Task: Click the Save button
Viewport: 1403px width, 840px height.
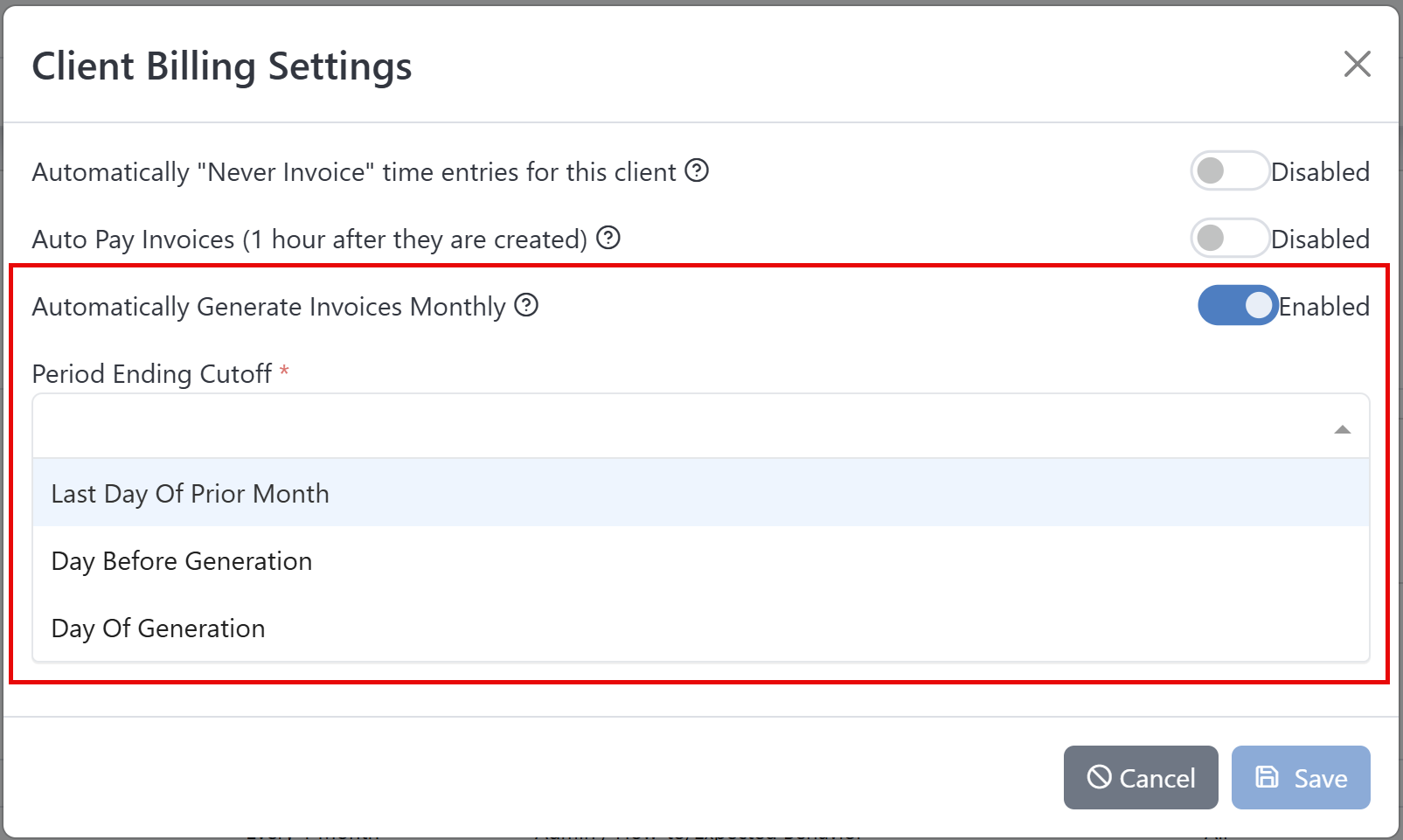Action: 1301,777
